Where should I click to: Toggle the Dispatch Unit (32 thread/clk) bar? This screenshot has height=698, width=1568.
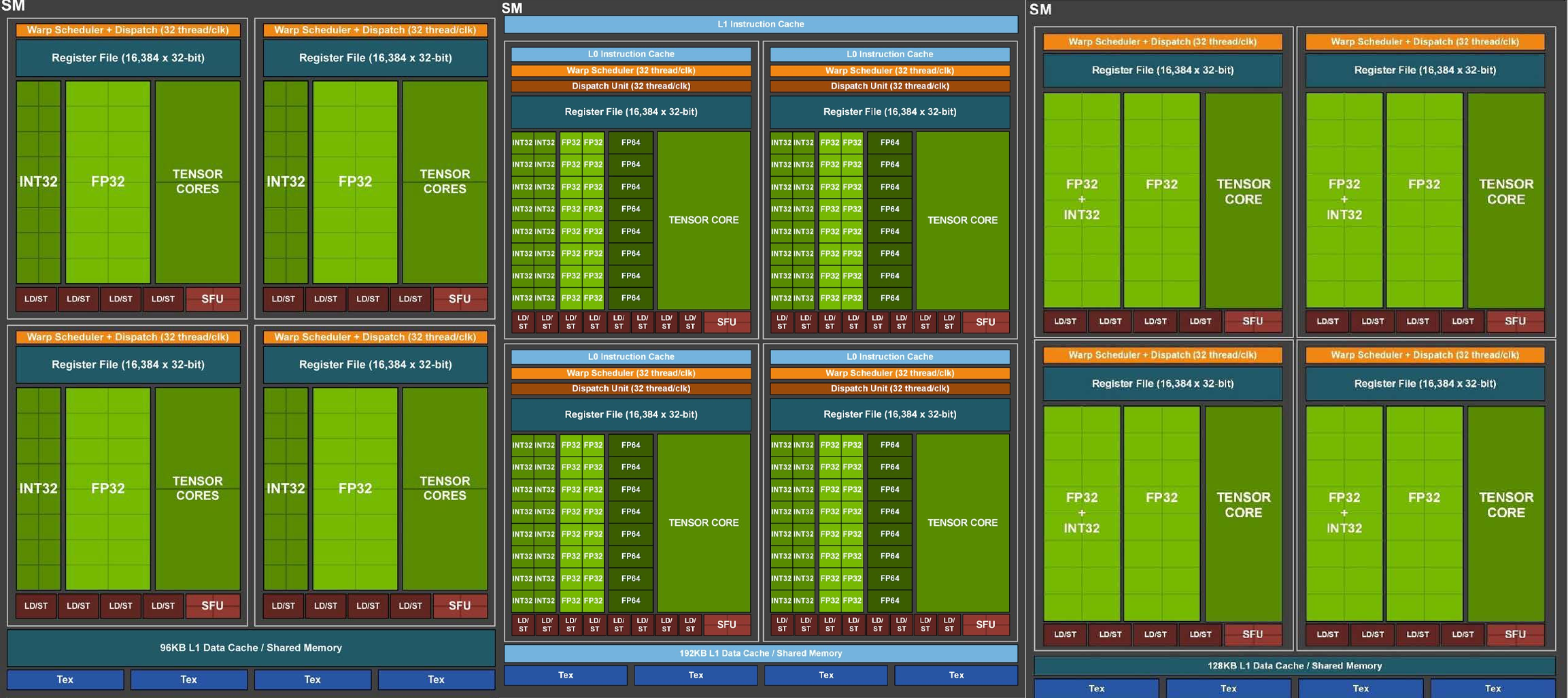pos(630,86)
